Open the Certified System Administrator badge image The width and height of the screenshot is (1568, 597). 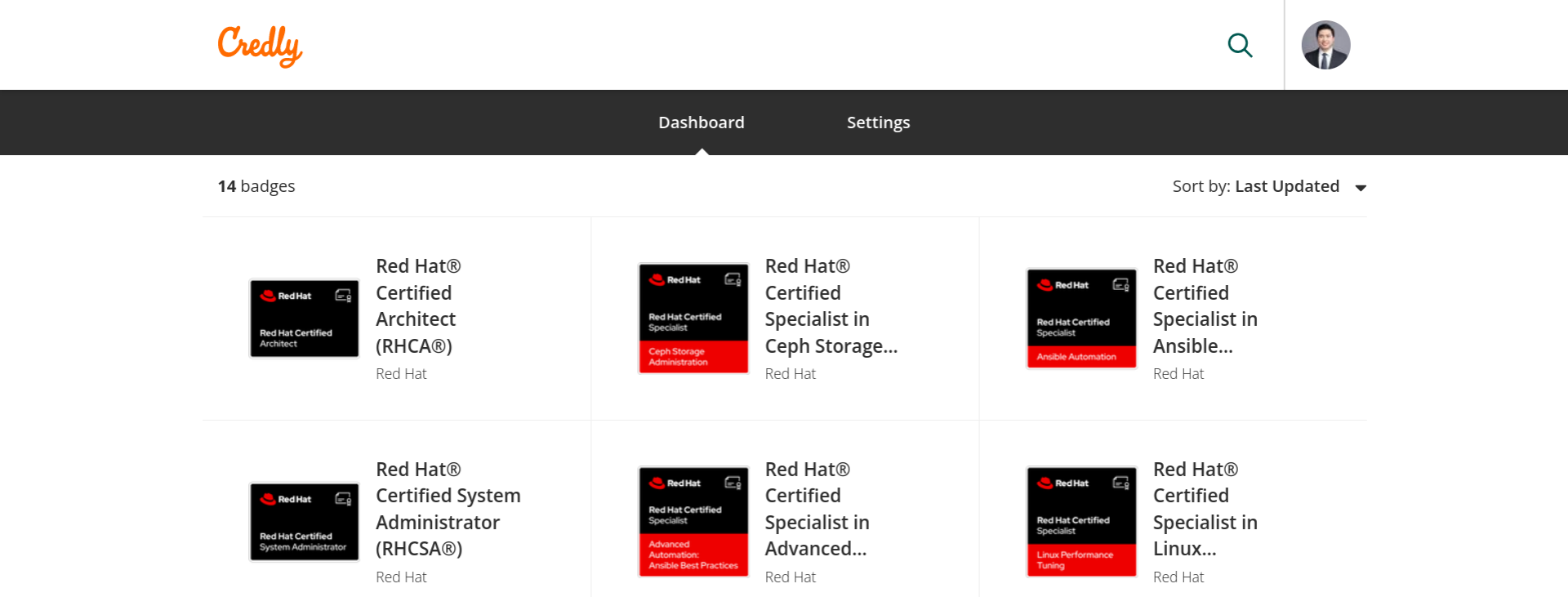(x=305, y=522)
